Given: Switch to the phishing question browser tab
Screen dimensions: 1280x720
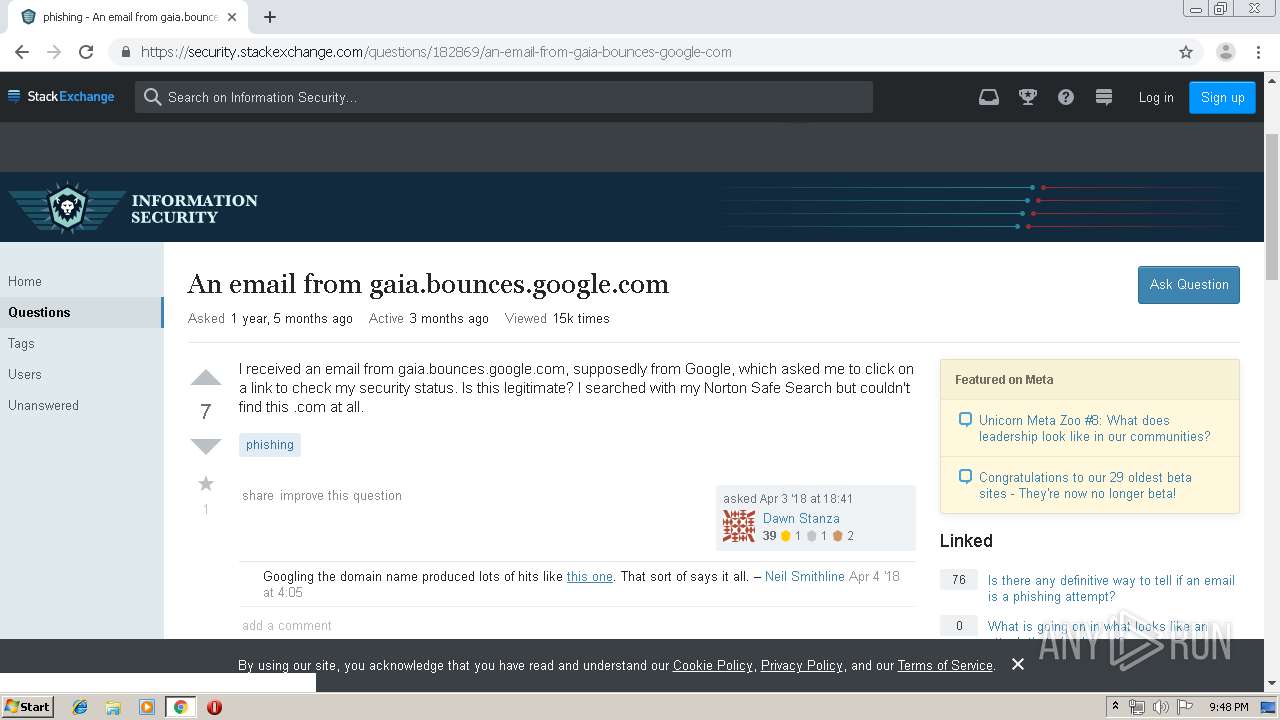Looking at the screenshot, I should coord(128,17).
